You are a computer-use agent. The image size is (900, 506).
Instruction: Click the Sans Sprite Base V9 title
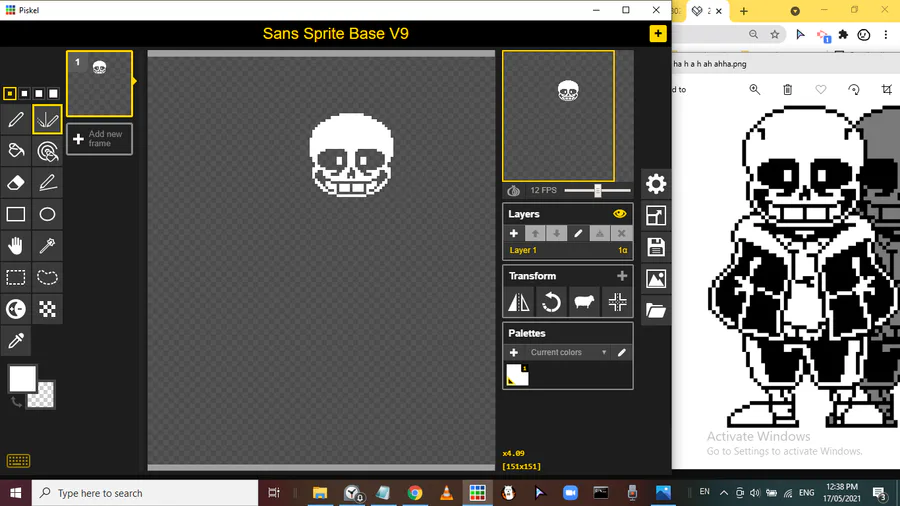336,33
